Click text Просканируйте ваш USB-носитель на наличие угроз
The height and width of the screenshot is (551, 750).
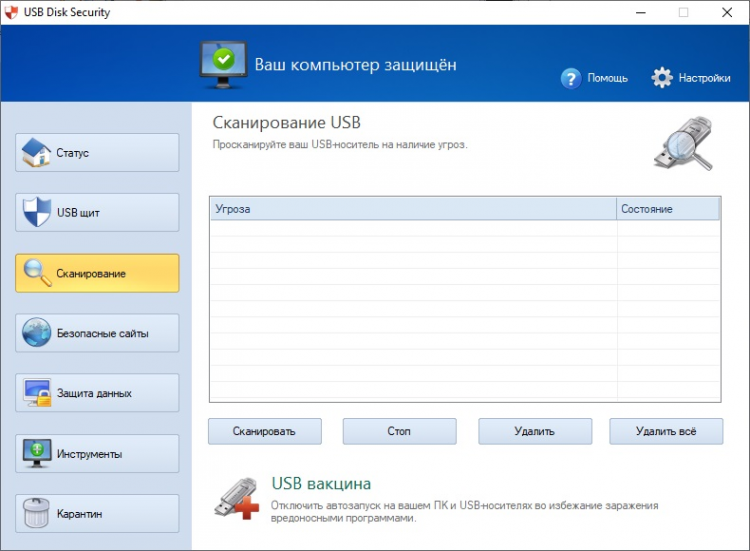340,144
